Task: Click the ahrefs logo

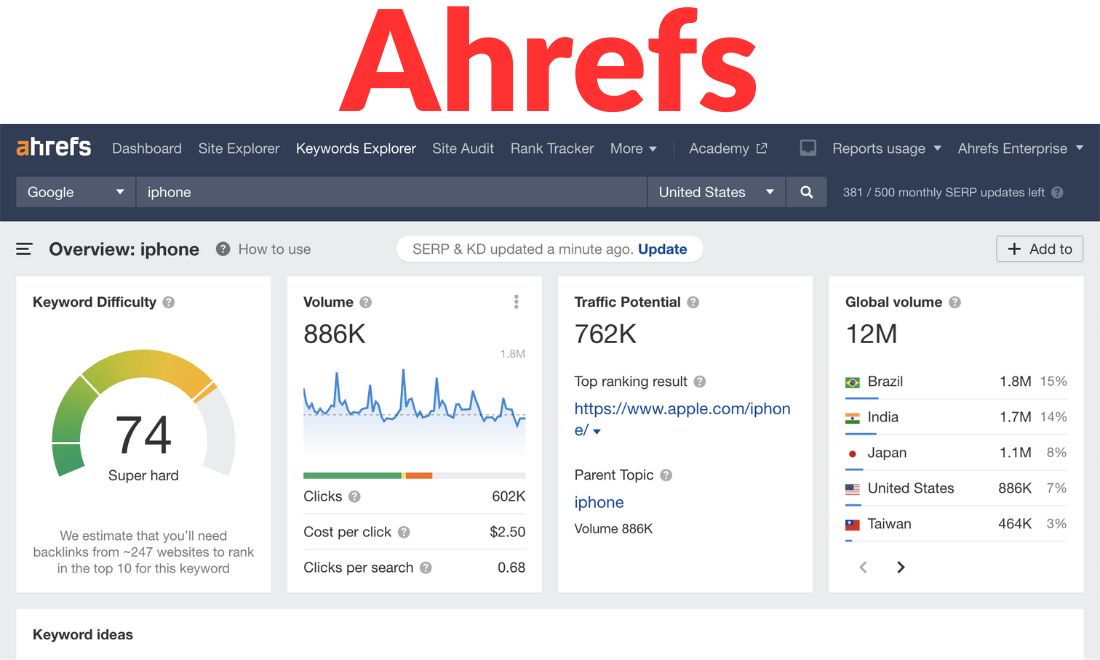Action: [x=52, y=146]
